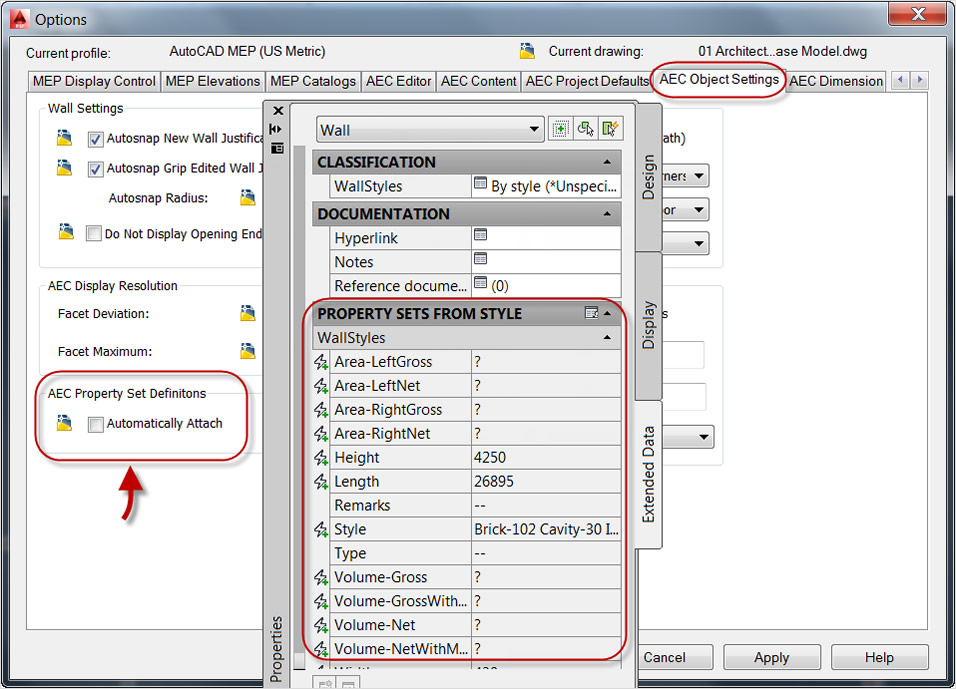Open the Hyperlink field editor icon
Viewport: 956px width, 689px height.
480,235
